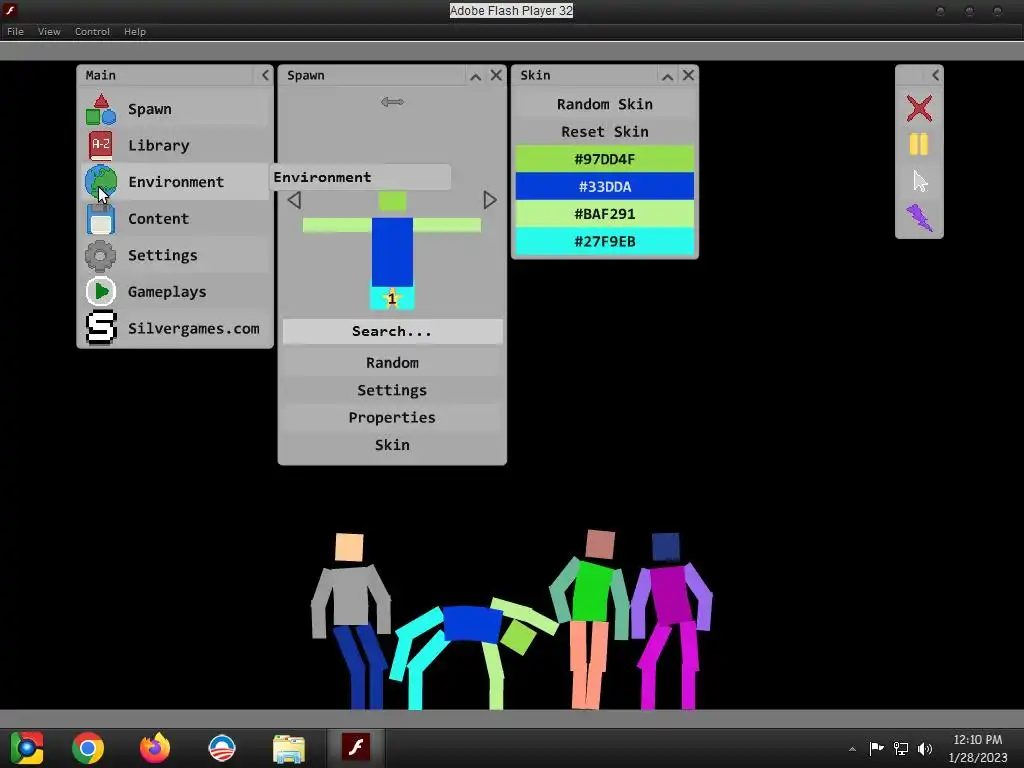The height and width of the screenshot is (768, 1024).
Task: Click the clock showing 12:10 PM
Action: [978, 740]
